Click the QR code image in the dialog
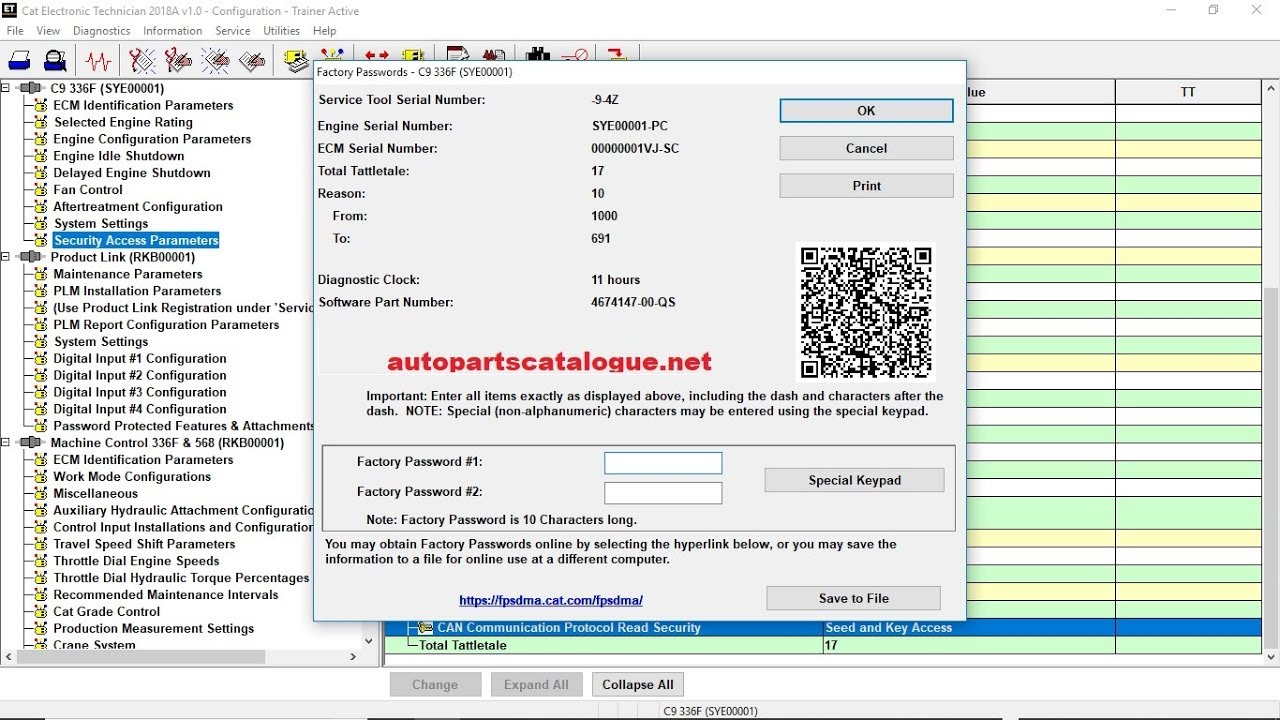Viewport: 1280px width, 720px height. pyautogui.click(x=866, y=313)
